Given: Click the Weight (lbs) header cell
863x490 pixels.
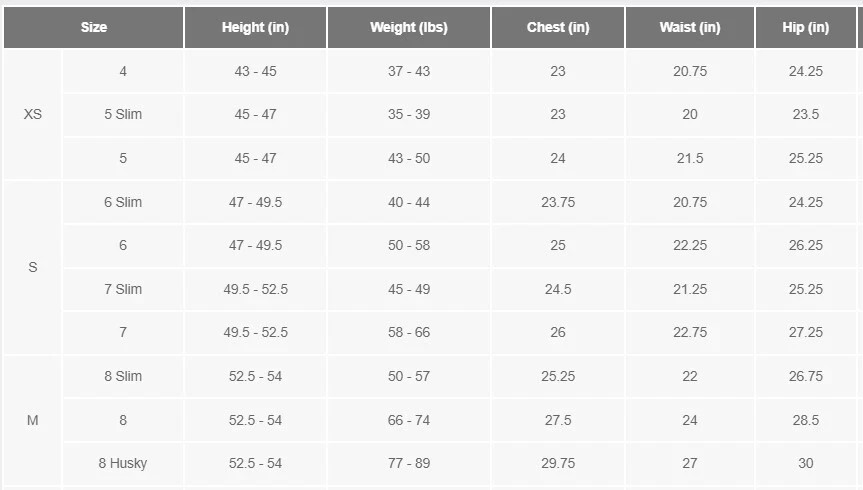Looking at the screenshot, I should (x=408, y=28).
